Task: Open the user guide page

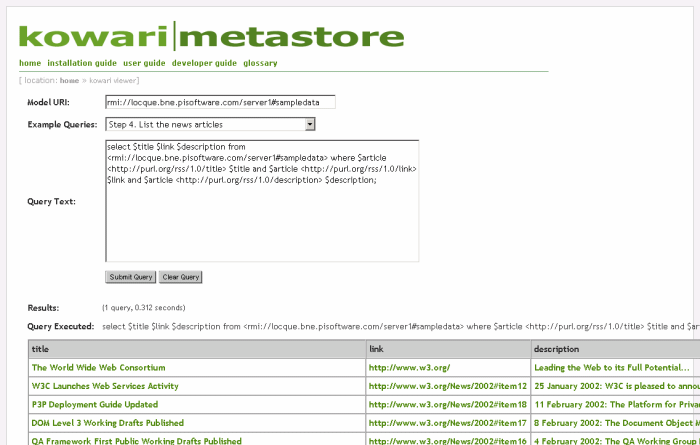Action: point(144,63)
